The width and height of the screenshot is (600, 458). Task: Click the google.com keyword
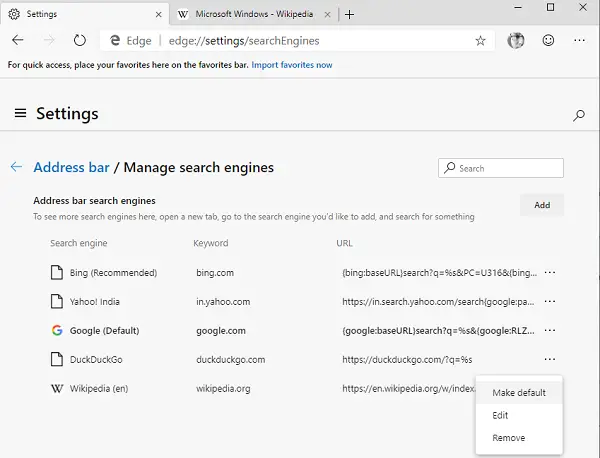[x=221, y=331]
